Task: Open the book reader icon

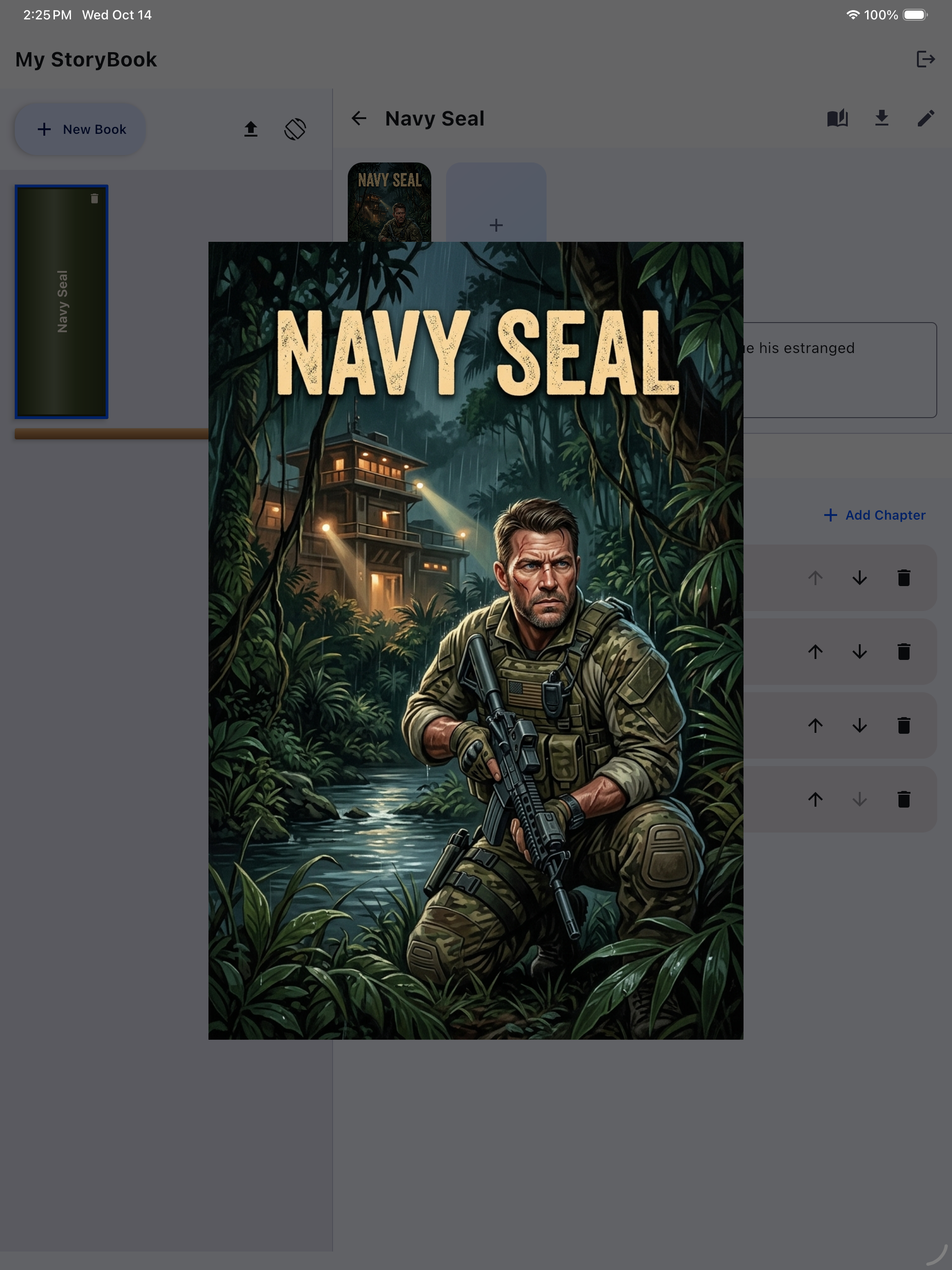Action: pos(837,118)
